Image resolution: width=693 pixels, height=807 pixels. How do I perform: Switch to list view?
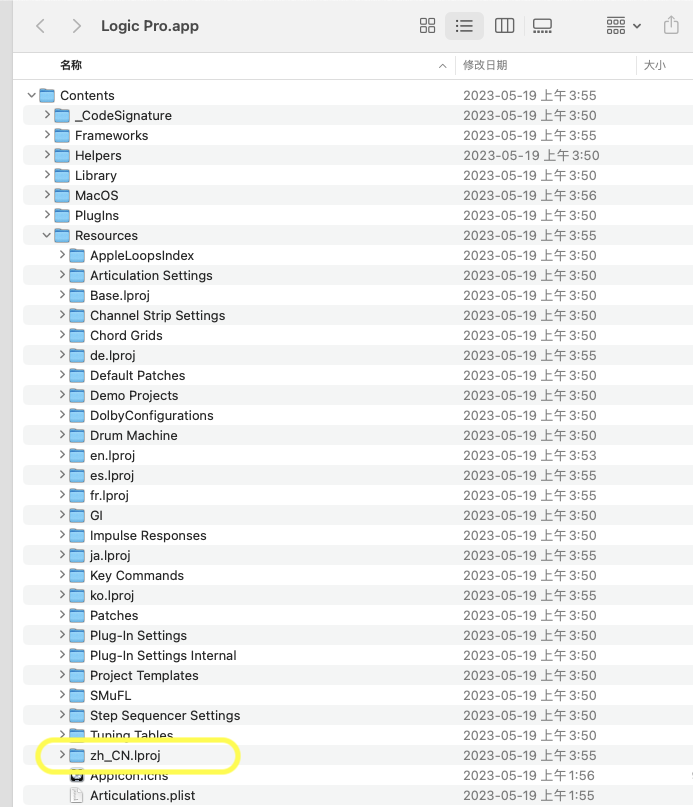click(464, 26)
